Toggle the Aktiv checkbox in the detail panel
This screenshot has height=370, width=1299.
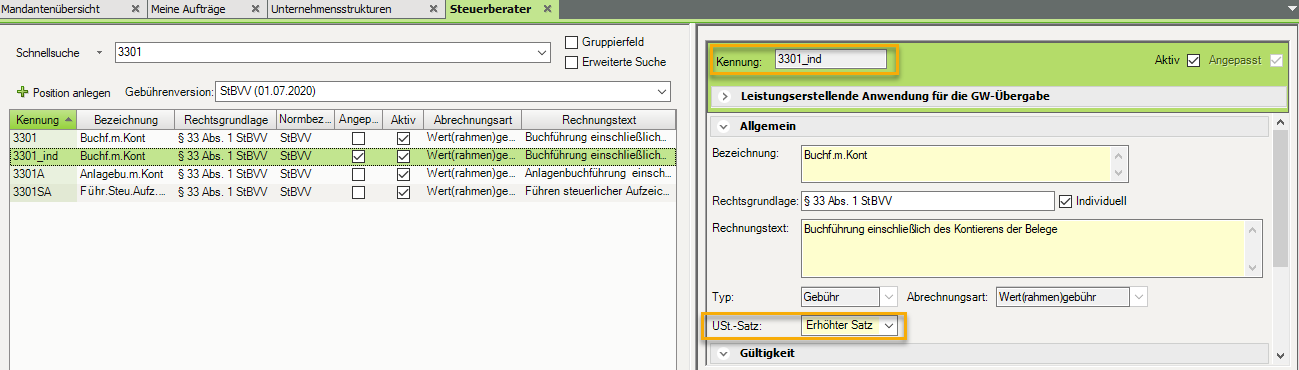click(x=1193, y=61)
